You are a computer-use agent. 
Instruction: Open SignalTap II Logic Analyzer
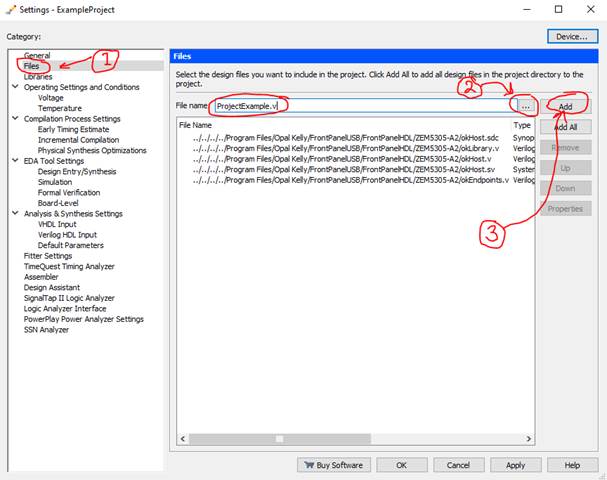point(69,298)
